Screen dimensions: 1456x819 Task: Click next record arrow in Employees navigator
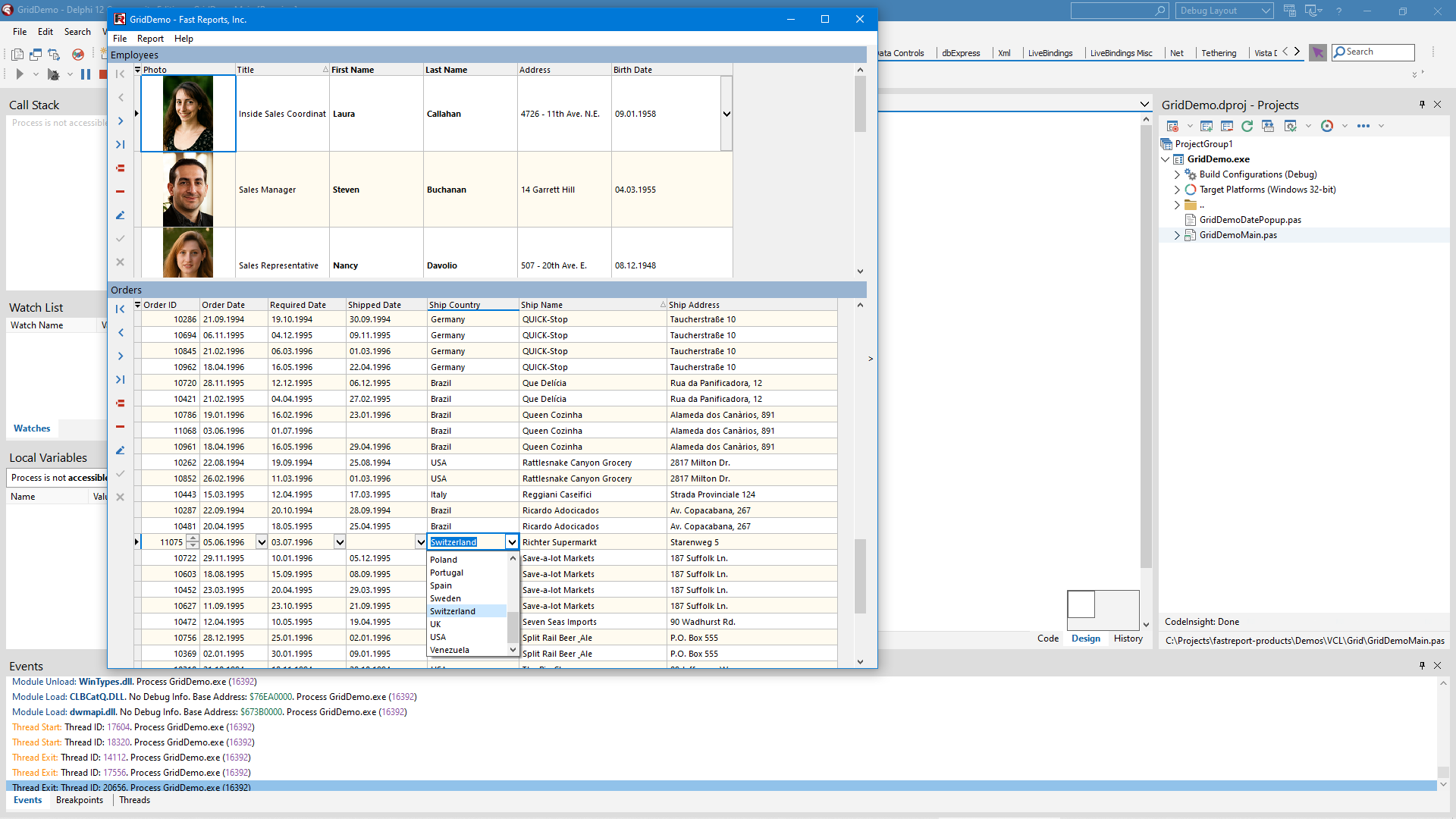tap(120, 121)
